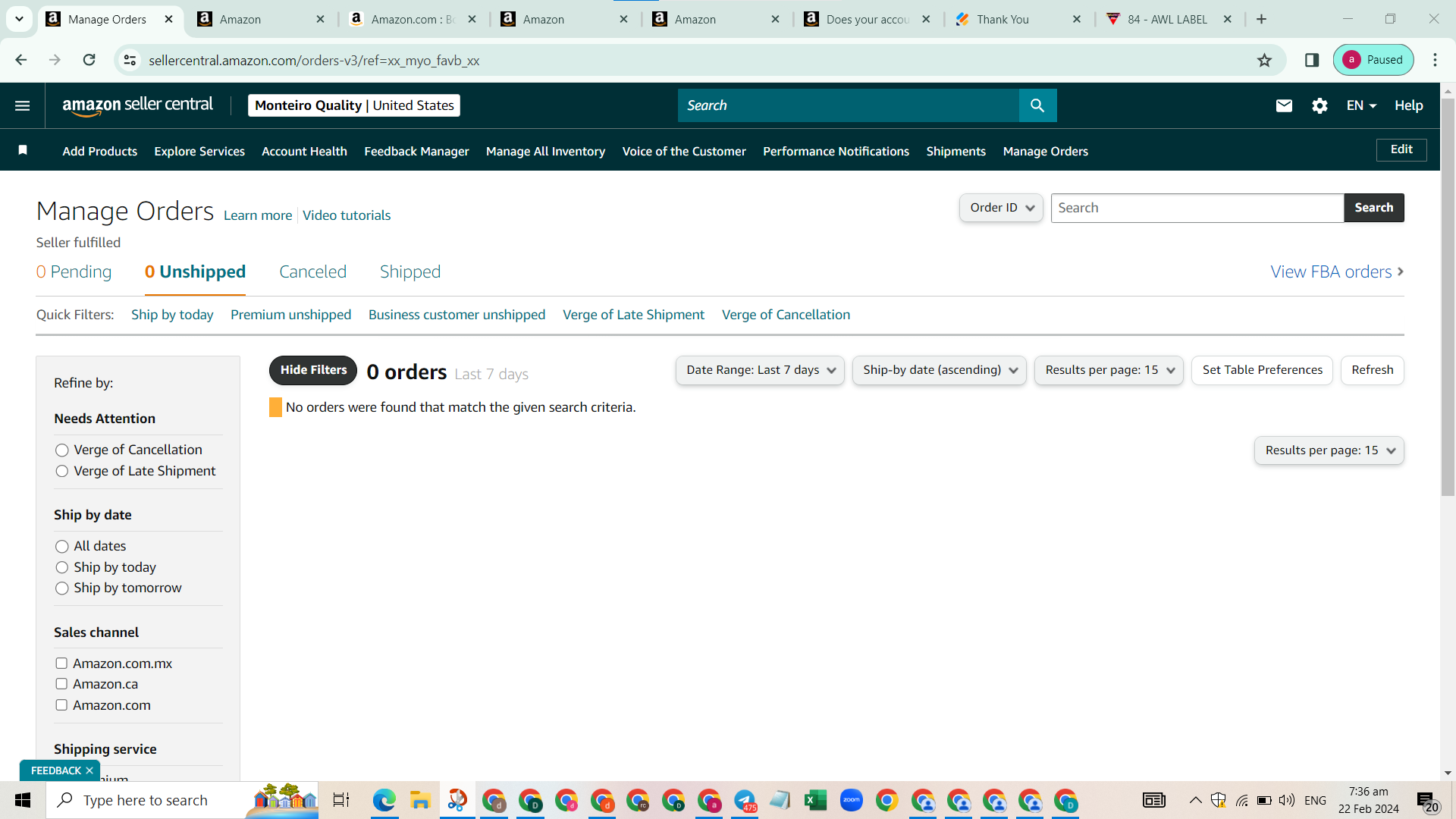Switch to the Canceled orders tab
Viewport: 1456px width, 819px height.
312,271
